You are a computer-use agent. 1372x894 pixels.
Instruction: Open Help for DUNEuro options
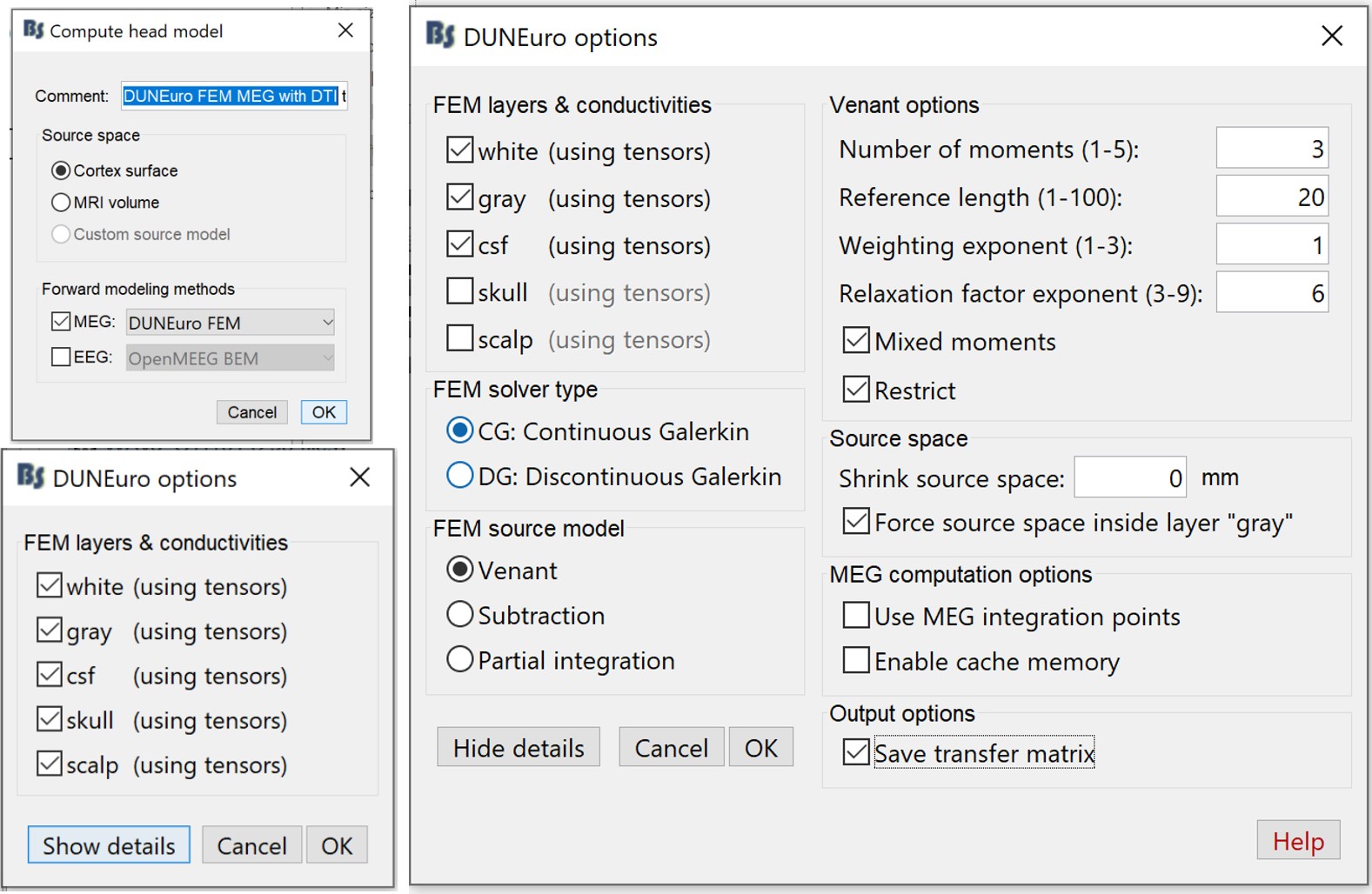click(1298, 841)
